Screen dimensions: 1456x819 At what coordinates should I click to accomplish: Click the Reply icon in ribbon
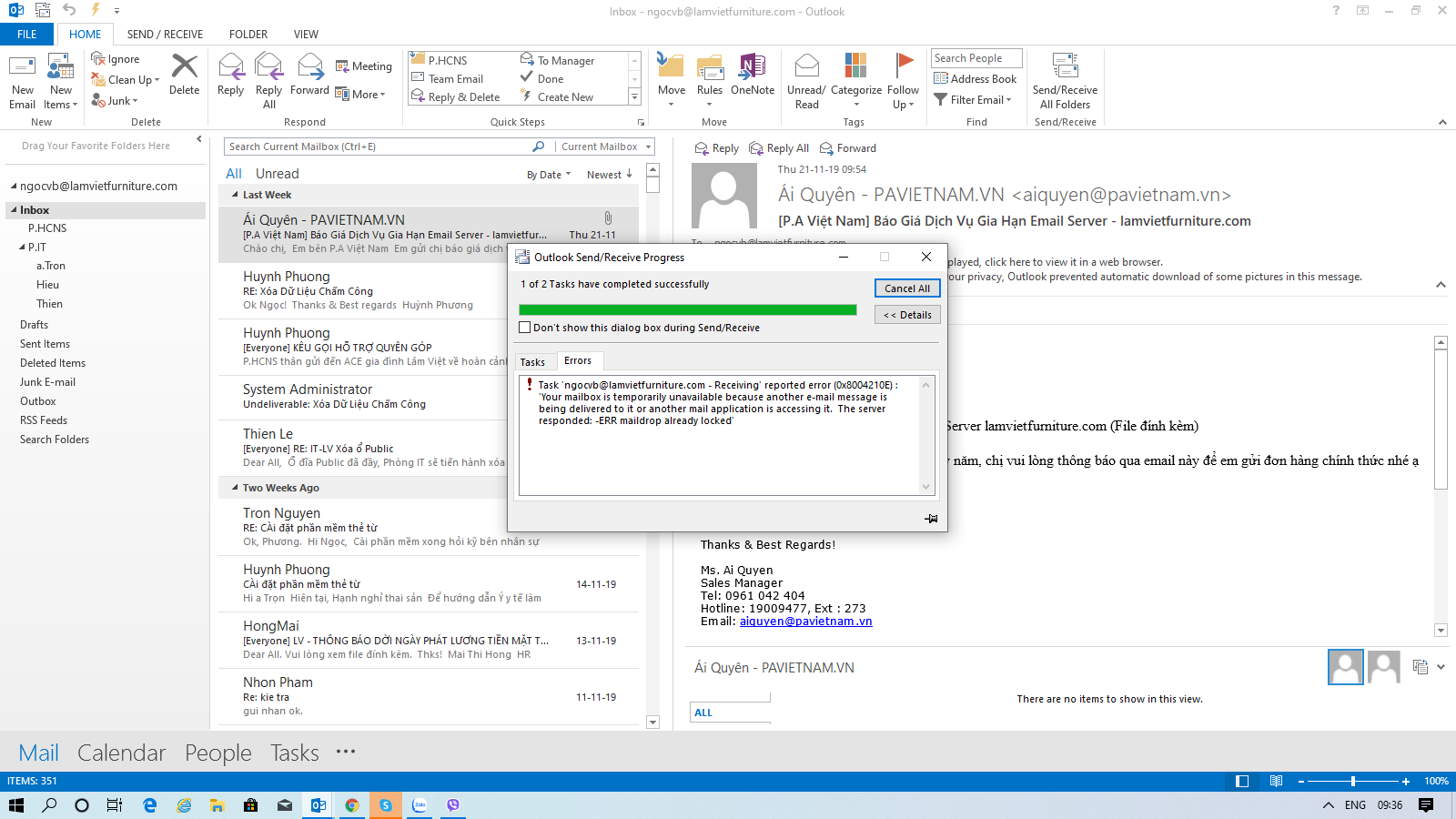click(x=231, y=66)
